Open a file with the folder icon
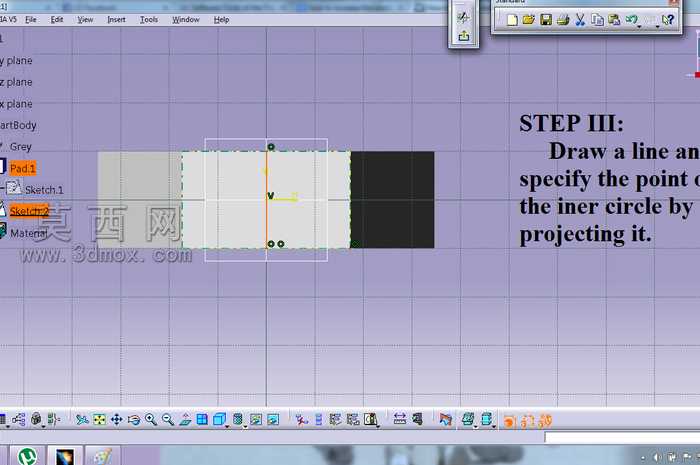The image size is (700, 465). (x=529, y=20)
